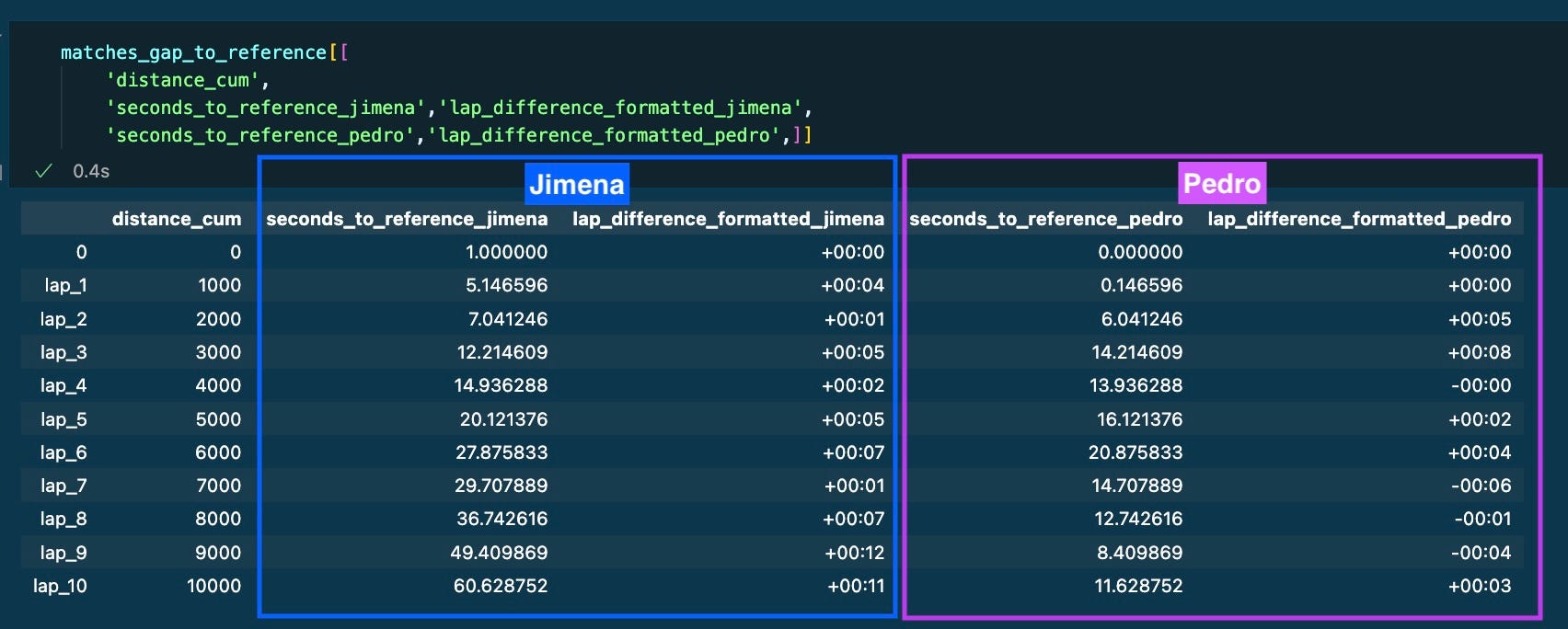This screenshot has width=1568, height=629.
Task: Select the lap_5 row index
Action: tap(63, 419)
